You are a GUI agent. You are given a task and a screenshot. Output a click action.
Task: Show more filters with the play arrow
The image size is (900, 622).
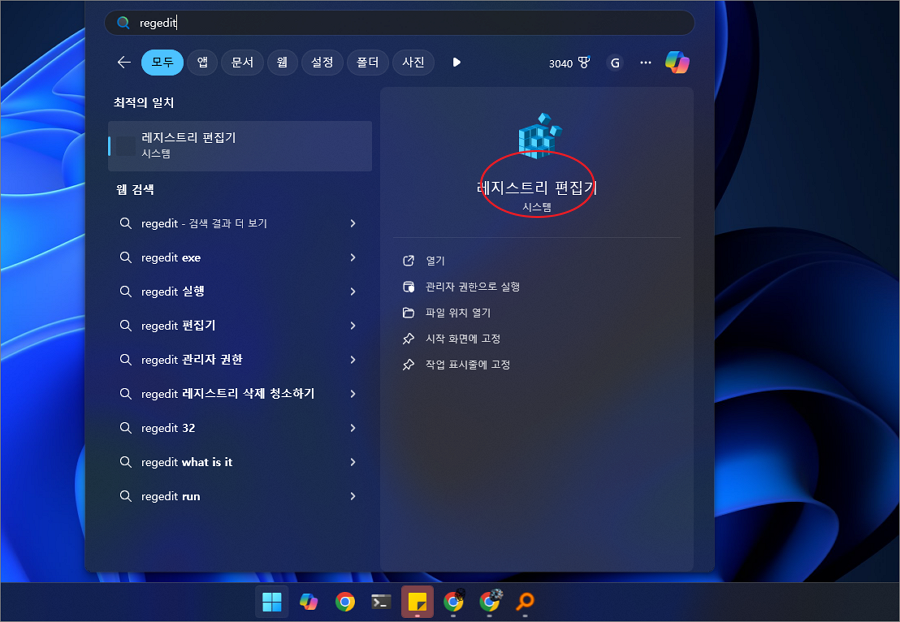click(x=456, y=62)
